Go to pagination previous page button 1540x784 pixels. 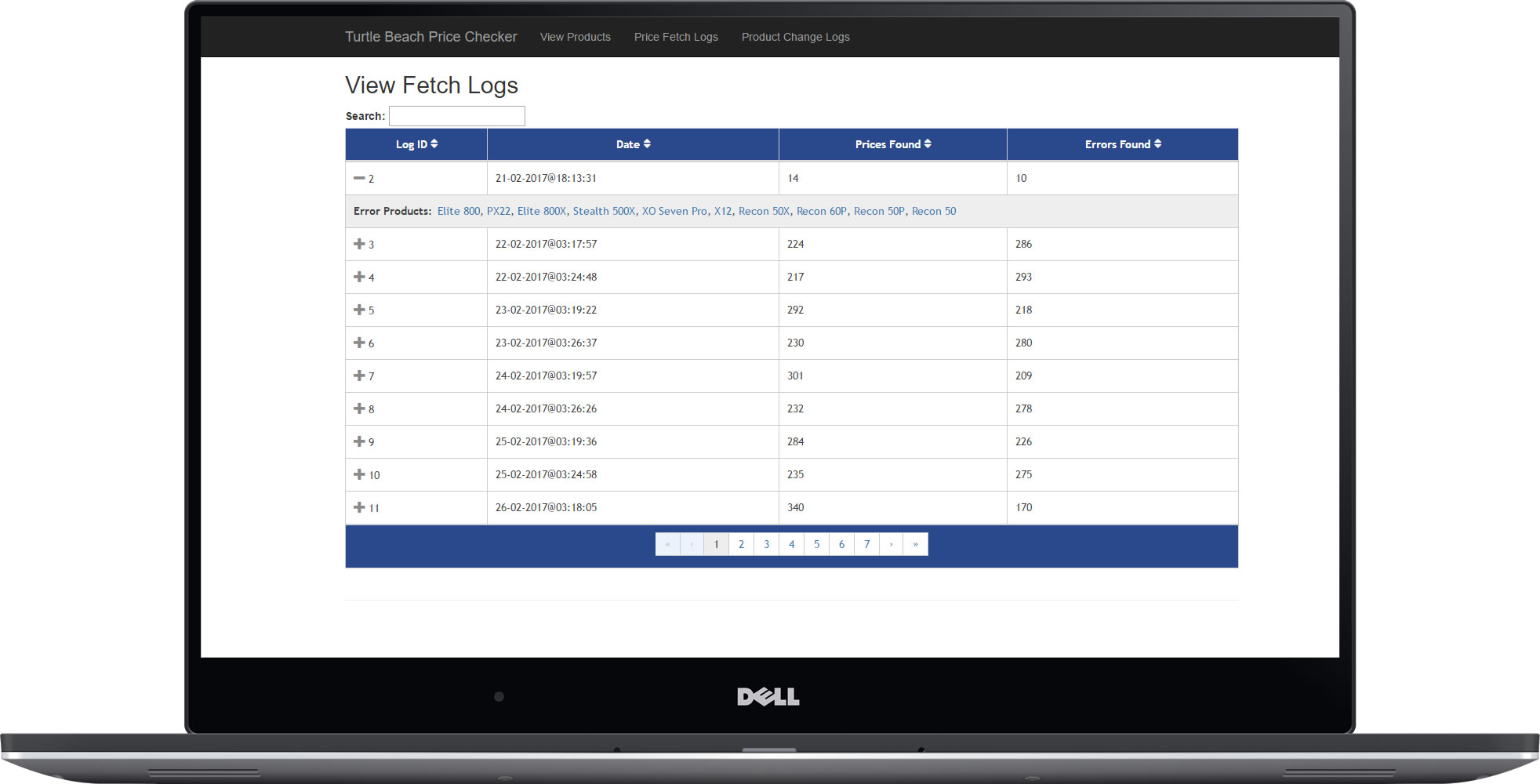692,544
